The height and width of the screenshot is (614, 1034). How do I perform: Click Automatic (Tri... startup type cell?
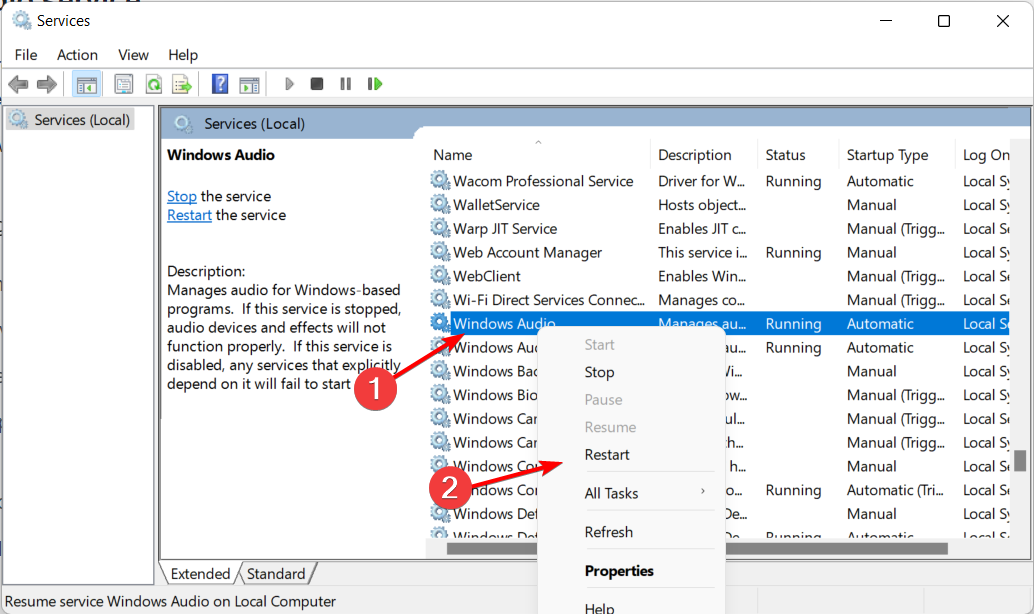pyautogui.click(x=895, y=490)
